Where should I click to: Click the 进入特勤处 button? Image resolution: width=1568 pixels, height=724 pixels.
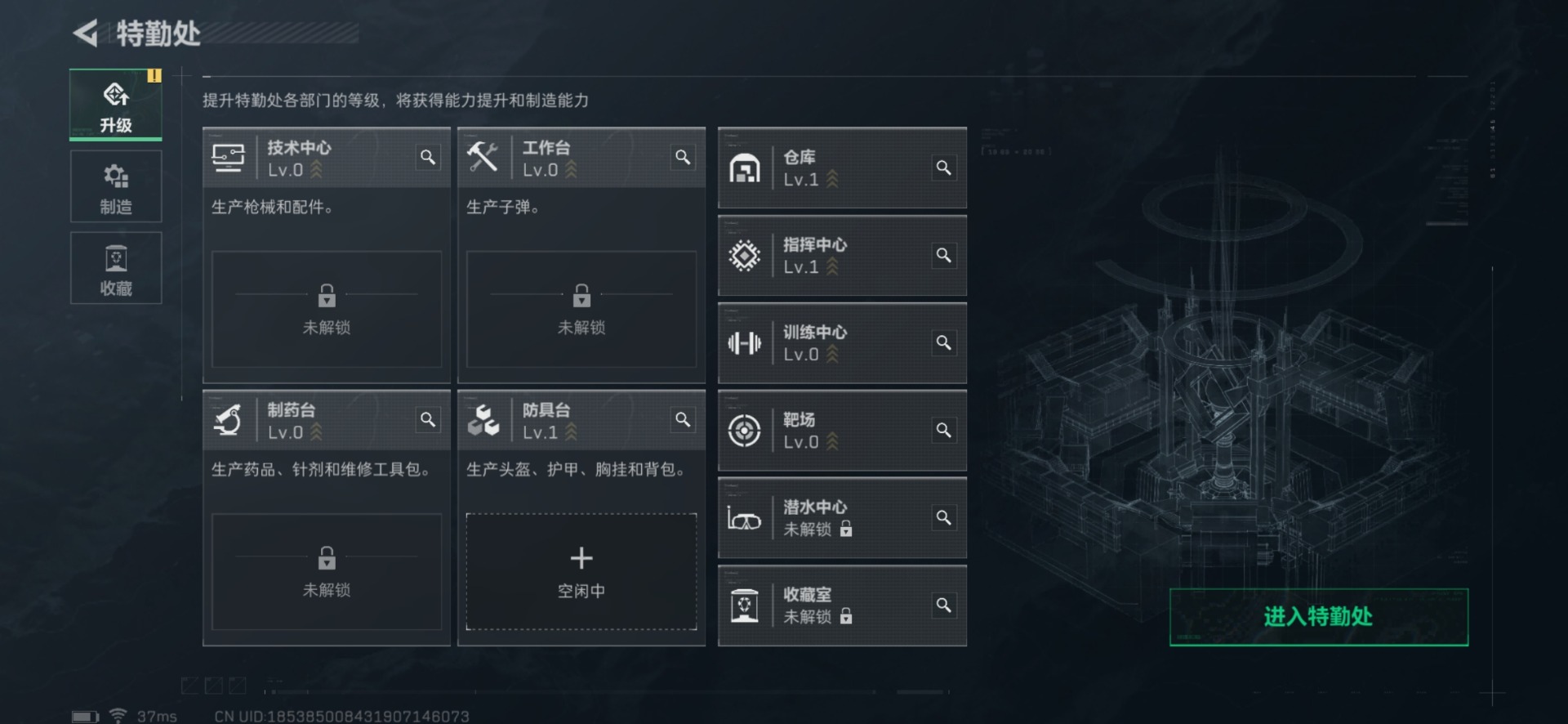click(x=1319, y=617)
